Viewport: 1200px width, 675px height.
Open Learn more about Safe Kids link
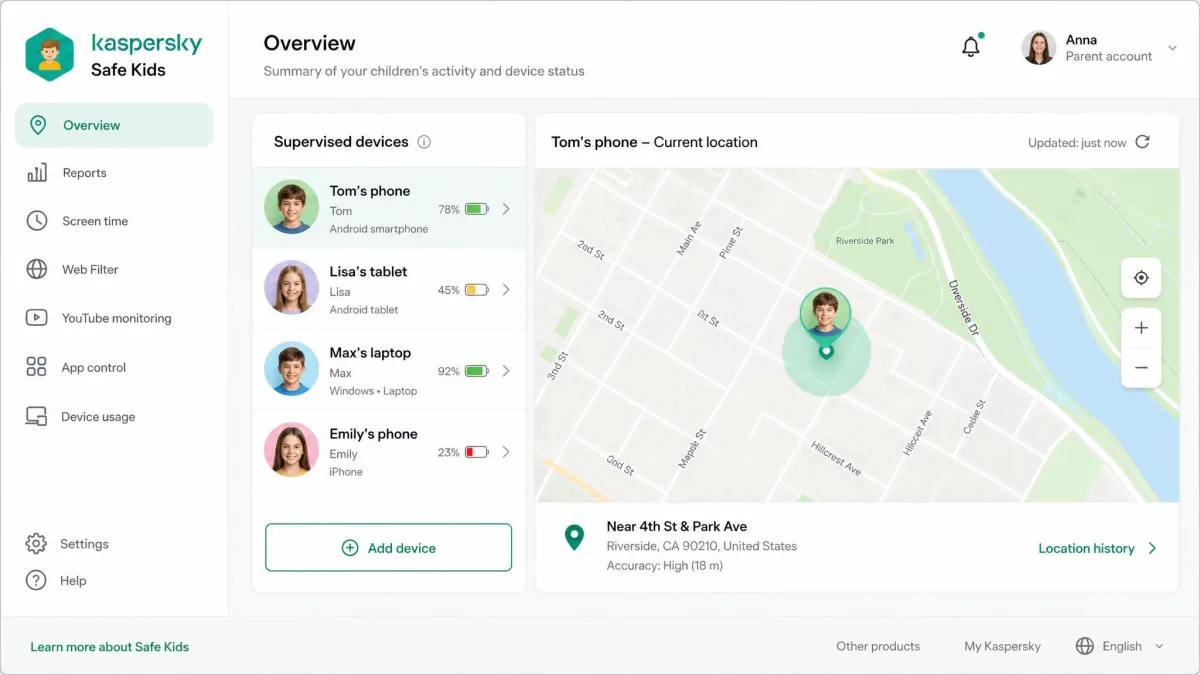coord(109,647)
